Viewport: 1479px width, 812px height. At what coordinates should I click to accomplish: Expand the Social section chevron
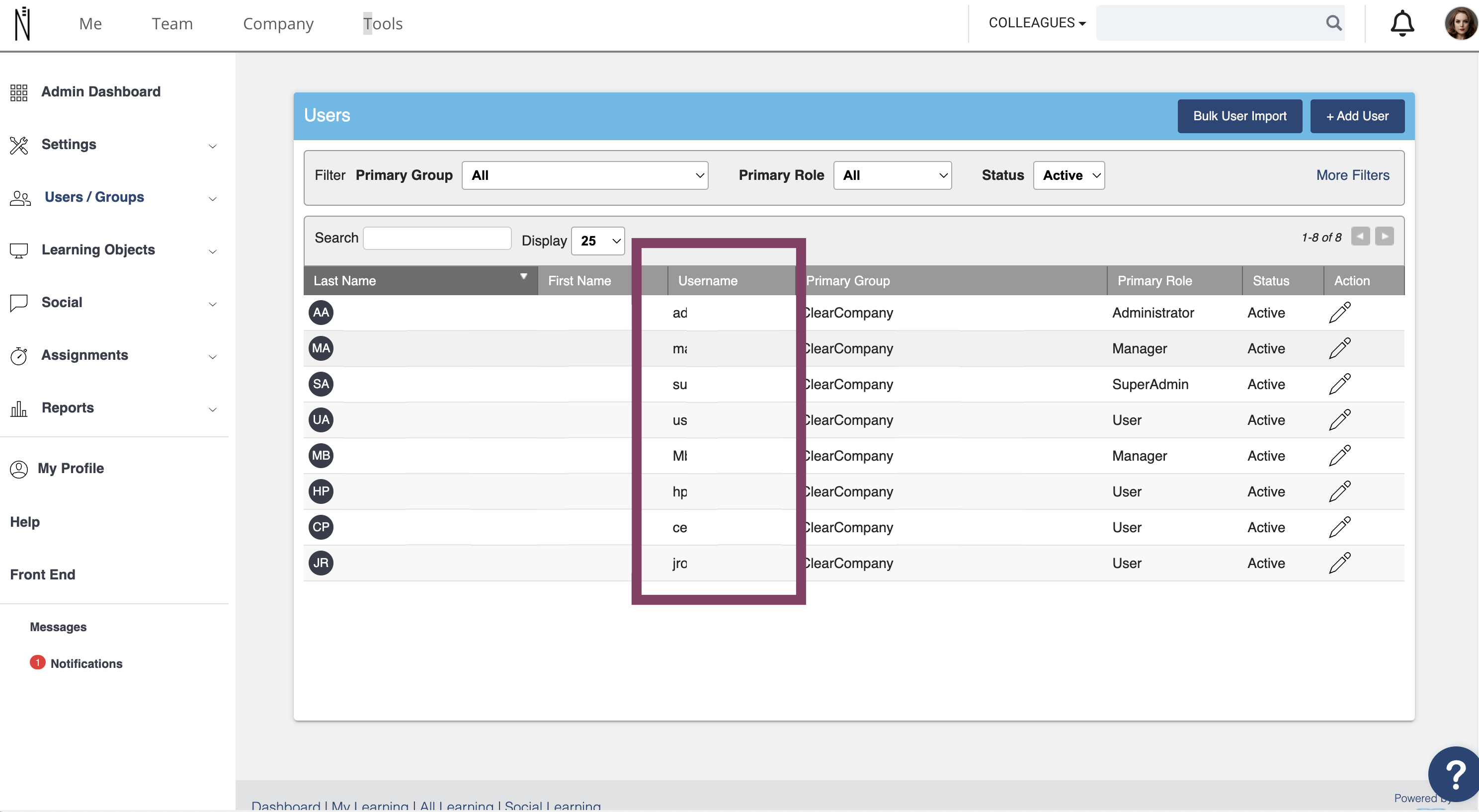(x=212, y=304)
